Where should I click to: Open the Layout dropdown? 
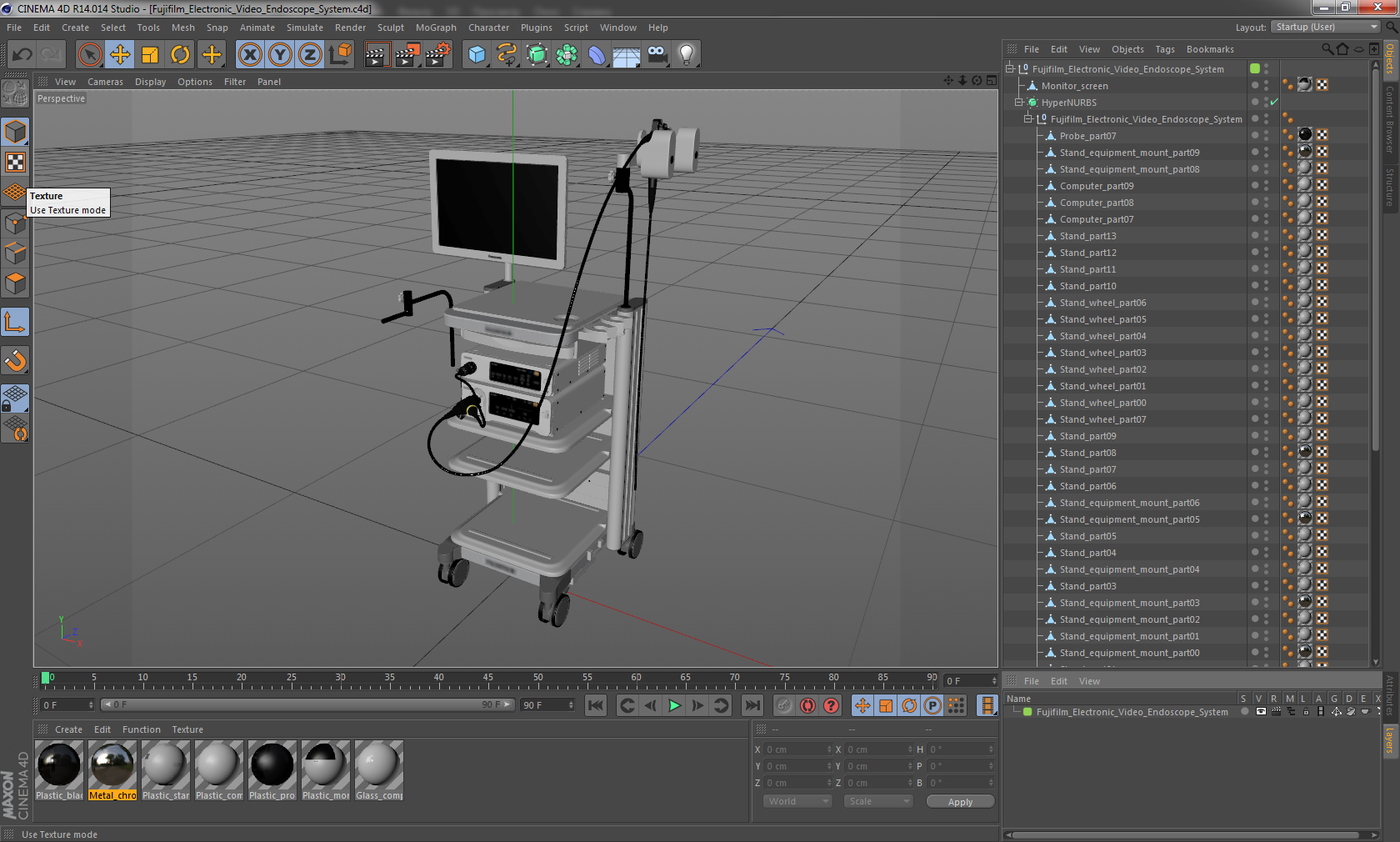(x=1325, y=28)
